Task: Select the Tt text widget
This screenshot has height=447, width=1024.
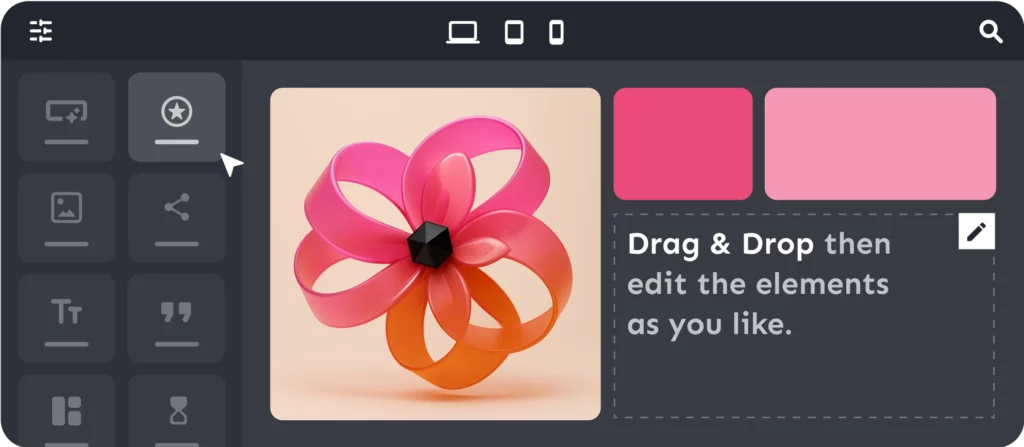Action: tap(67, 318)
